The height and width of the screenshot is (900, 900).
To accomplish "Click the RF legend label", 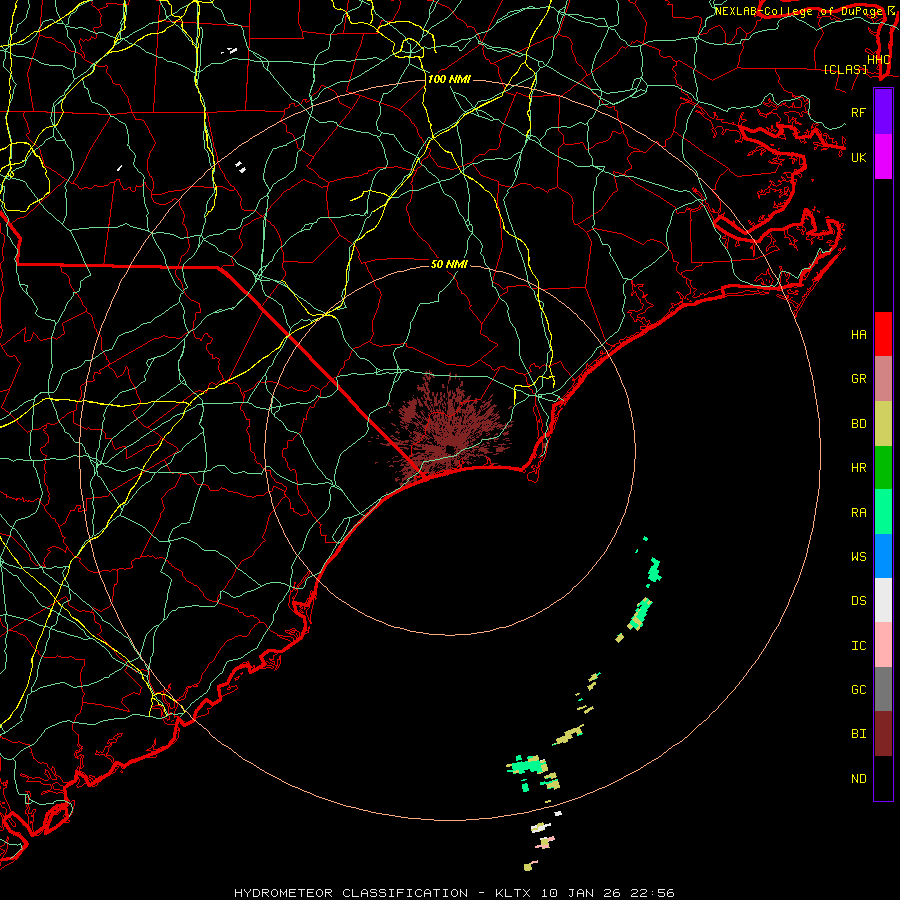I will (x=858, y=112).
